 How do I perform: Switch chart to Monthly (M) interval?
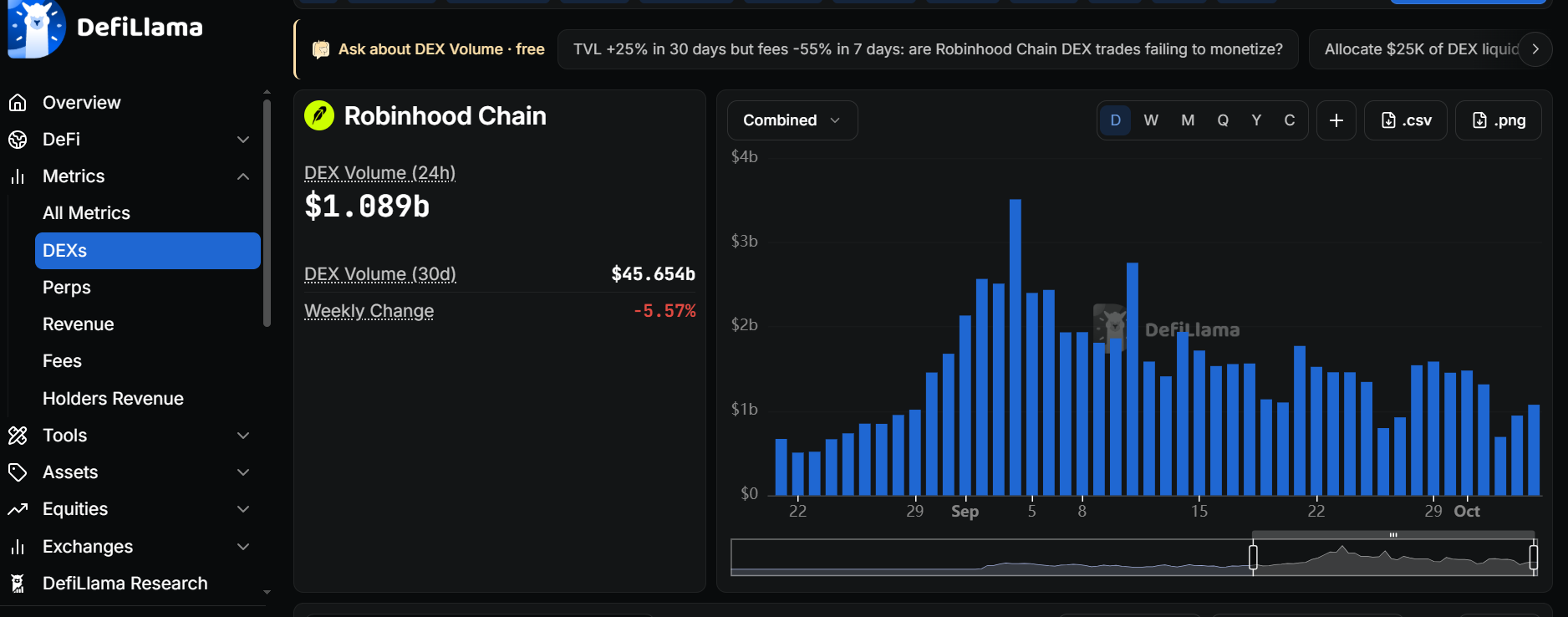(x=1188, y=120)
